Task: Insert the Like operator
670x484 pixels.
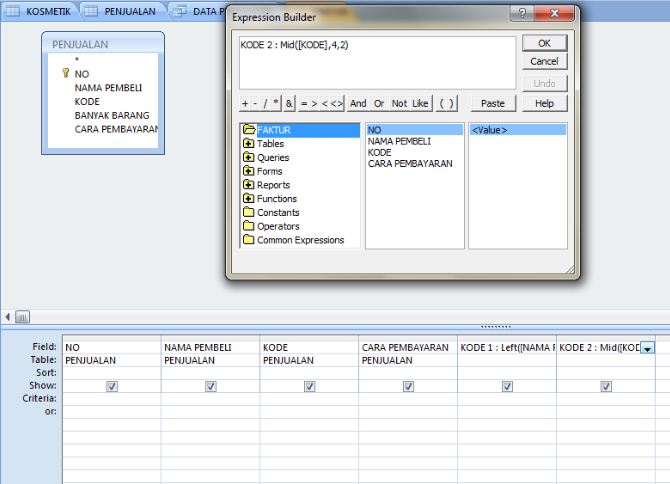Action: [420, 103]
